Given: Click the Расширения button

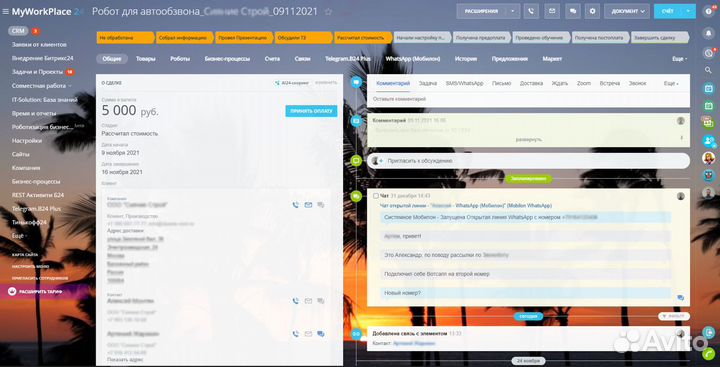Looking at the screenshot, I should [x=482, y=11].
